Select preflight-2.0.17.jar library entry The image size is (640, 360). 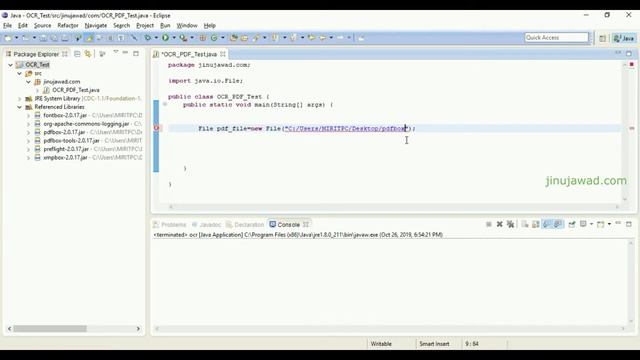(66, 149)
